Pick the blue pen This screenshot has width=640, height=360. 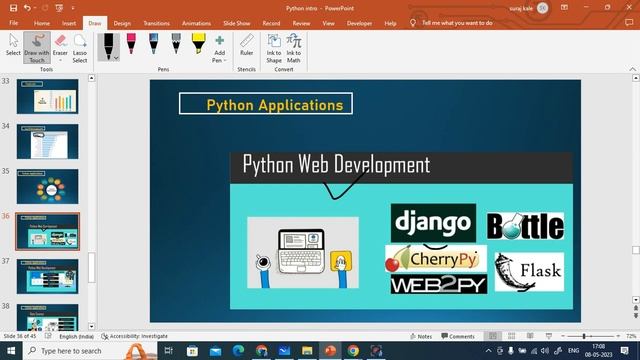(x=153, y=44)
